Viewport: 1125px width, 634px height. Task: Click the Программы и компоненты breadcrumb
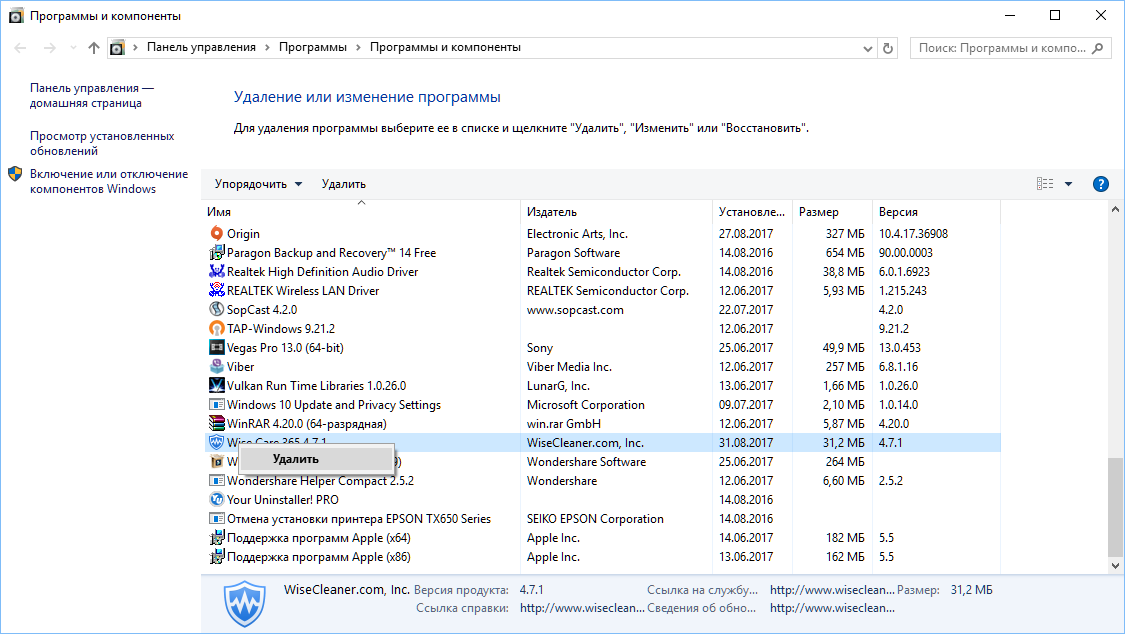coord(445,47)
